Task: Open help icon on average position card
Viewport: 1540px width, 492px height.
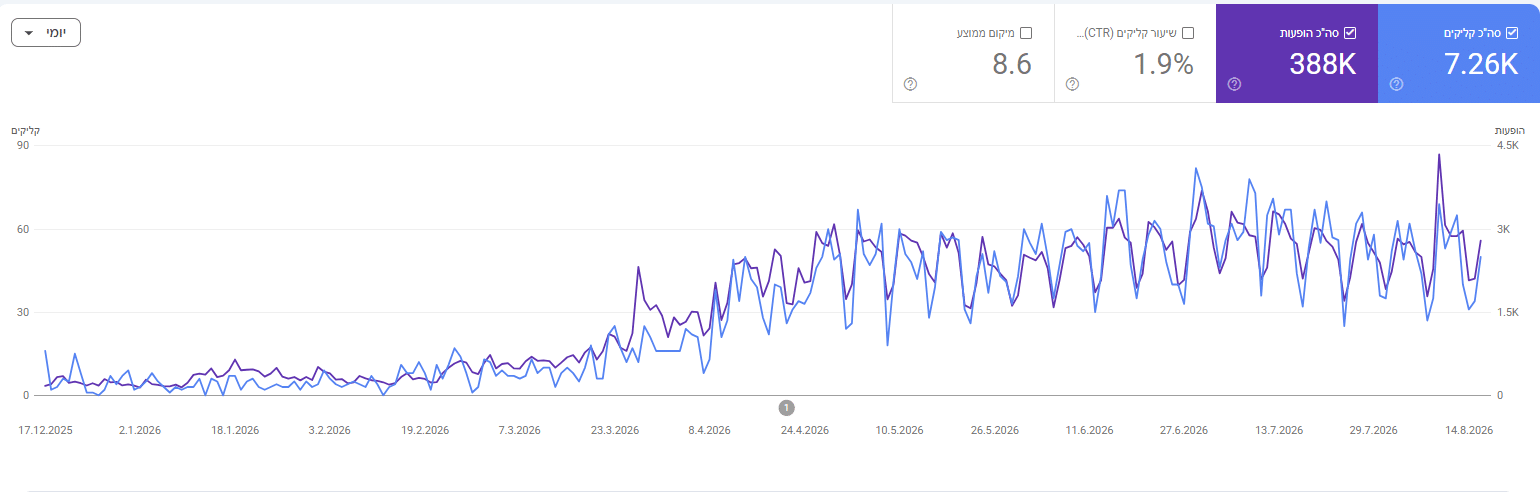Action: point(910,84)
